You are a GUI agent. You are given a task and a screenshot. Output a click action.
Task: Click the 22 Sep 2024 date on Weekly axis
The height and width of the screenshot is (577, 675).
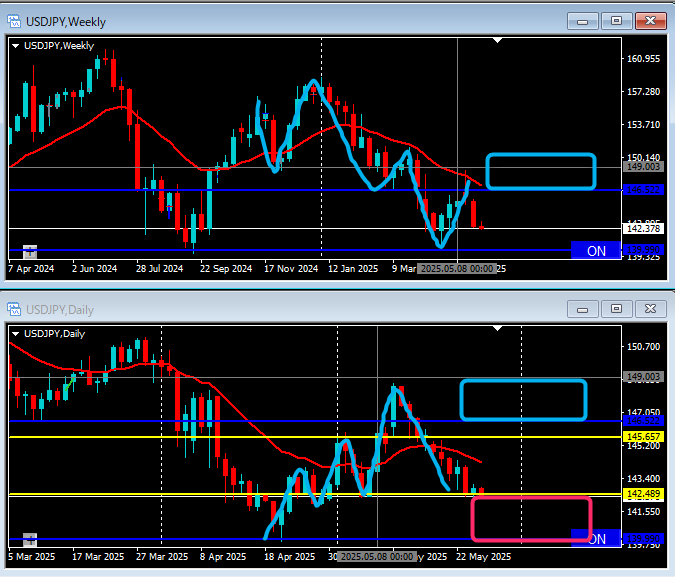click(226, 269)
